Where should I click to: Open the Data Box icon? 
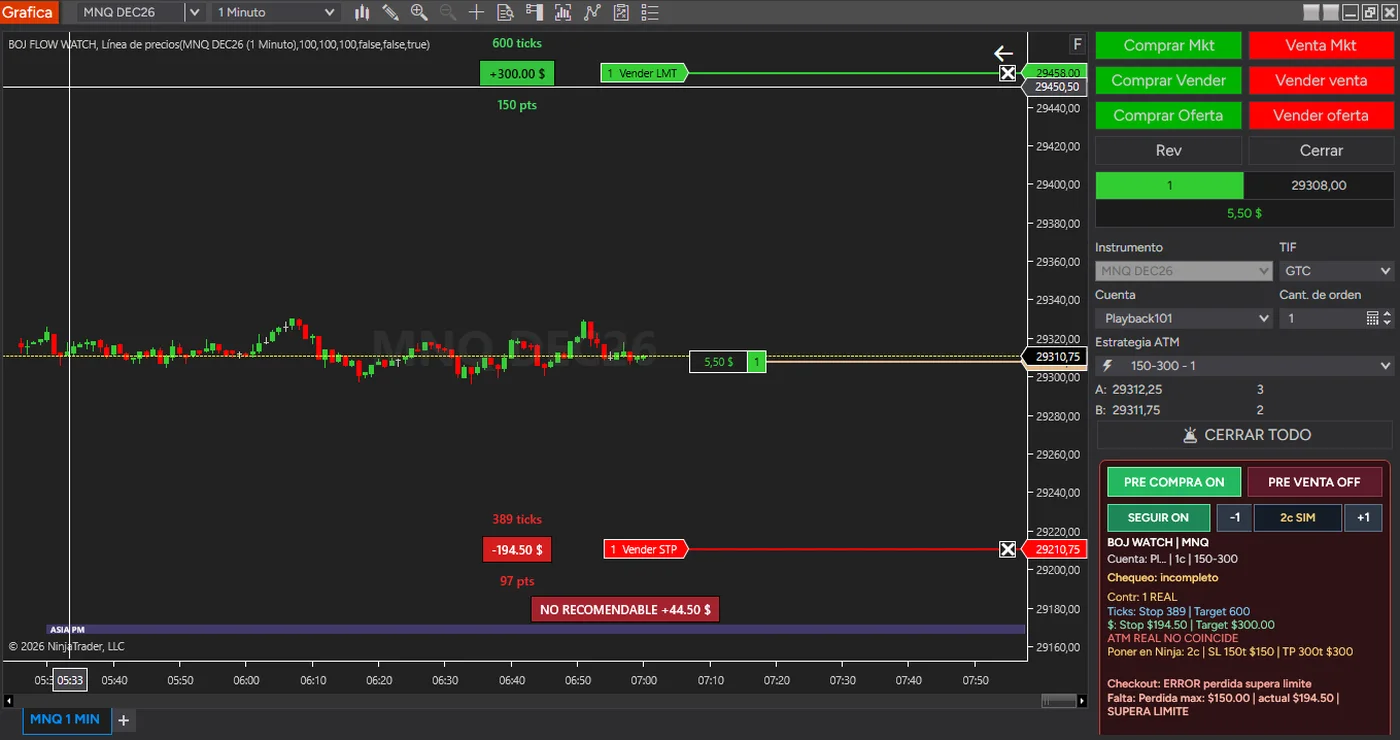tap(506, 12)
